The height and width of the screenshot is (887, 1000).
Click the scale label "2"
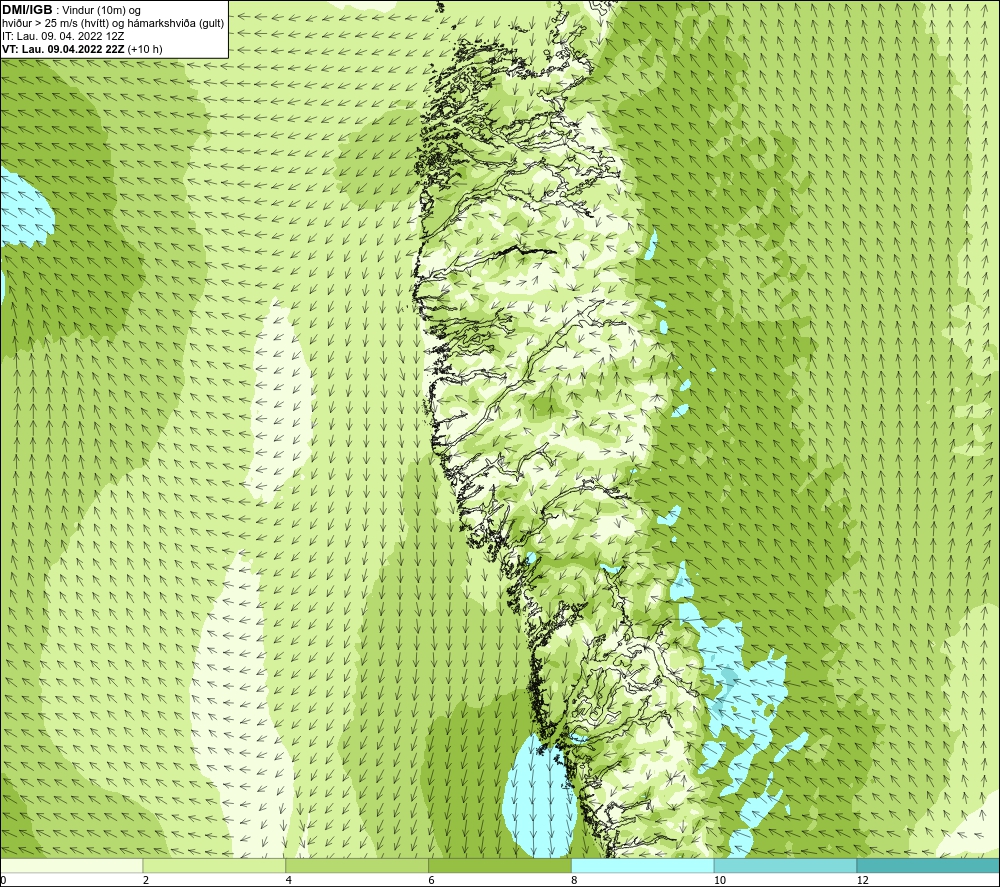[146, 880]
